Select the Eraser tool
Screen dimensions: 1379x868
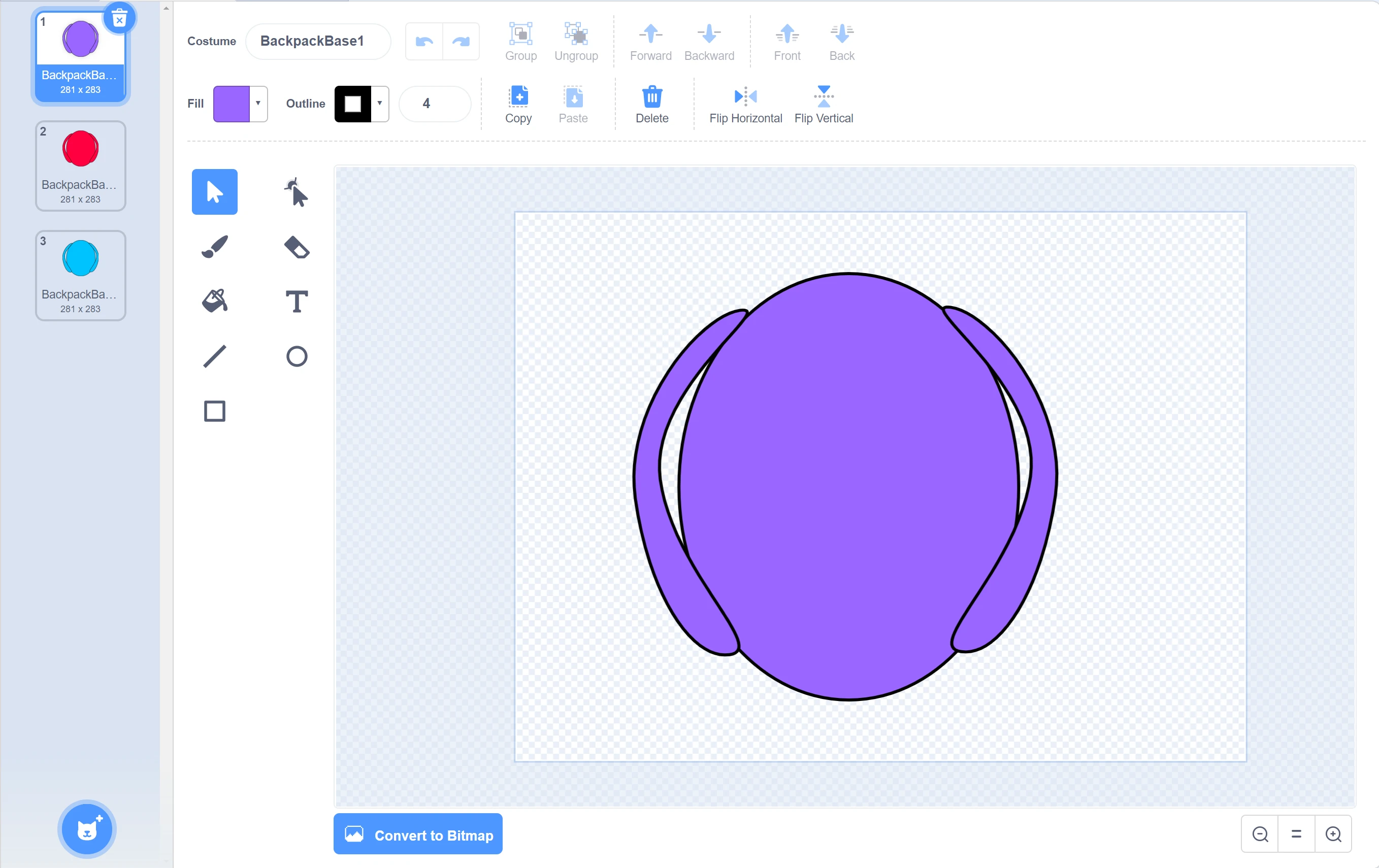coord(296,247)
